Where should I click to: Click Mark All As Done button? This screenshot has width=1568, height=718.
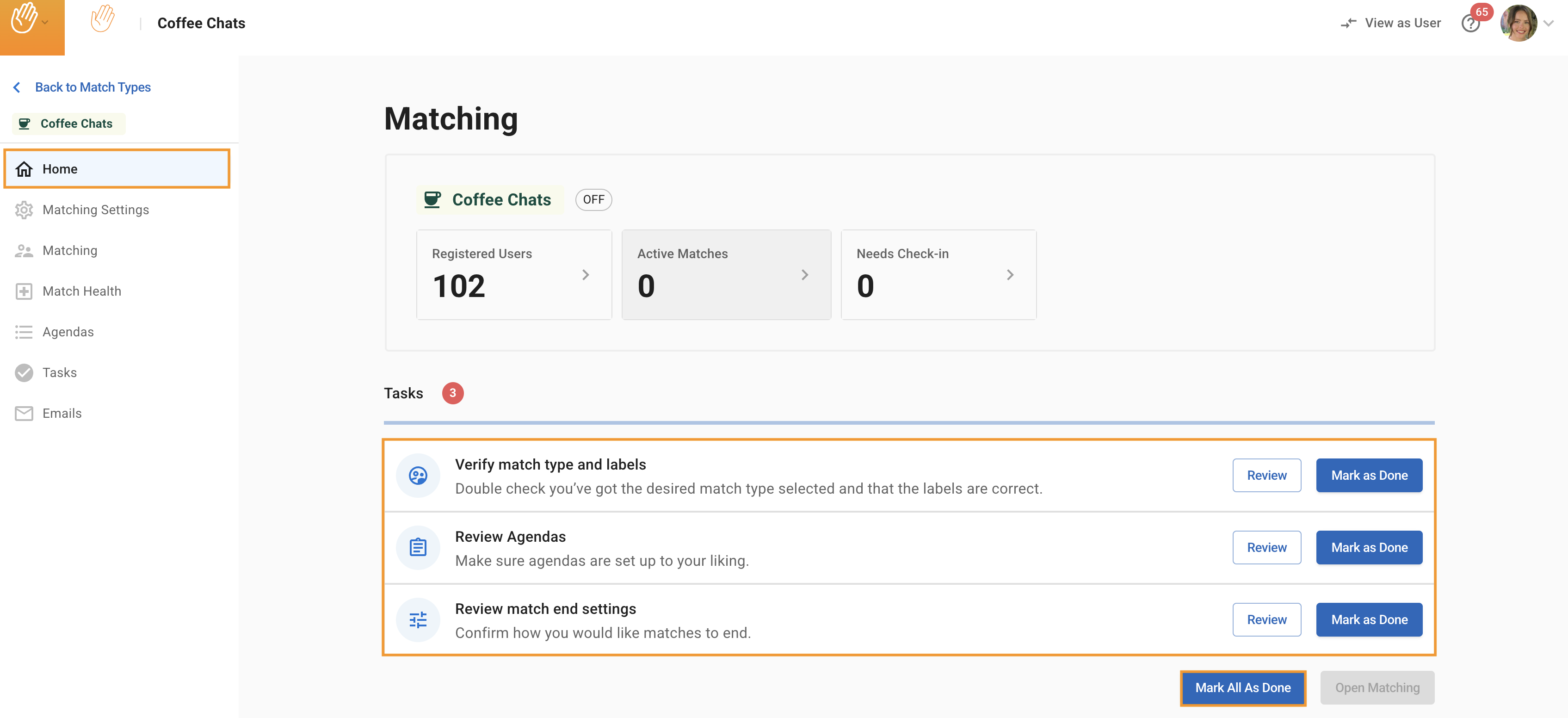(1242, 687)
